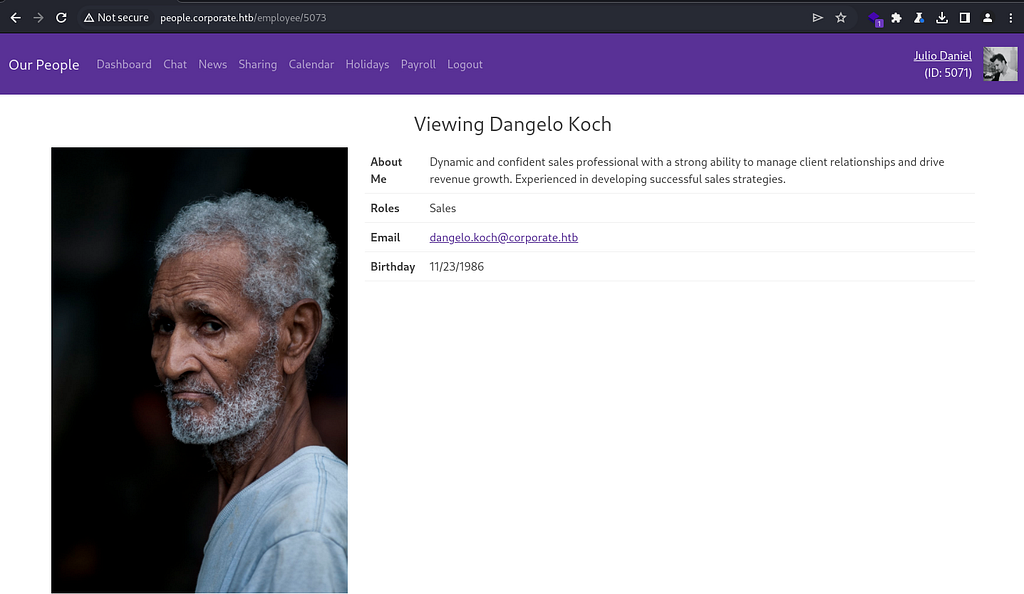Open the three-dot browser menu

1010,18
